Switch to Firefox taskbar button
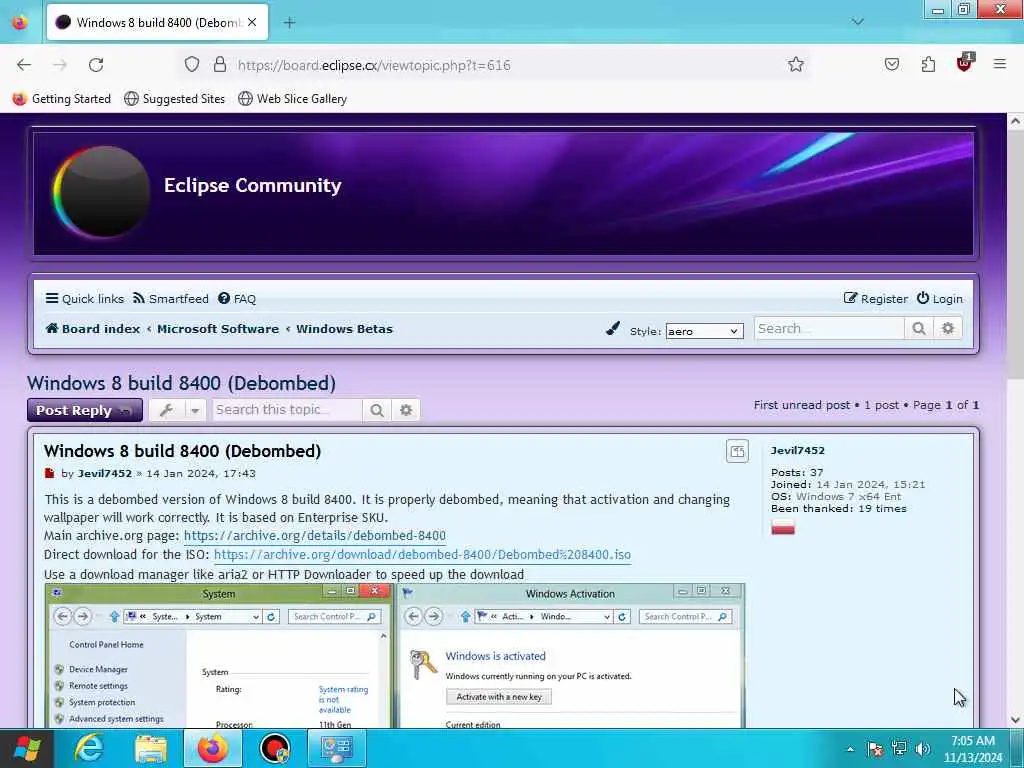The width and height of the screenshot is (1024, 768). (213, 748)
